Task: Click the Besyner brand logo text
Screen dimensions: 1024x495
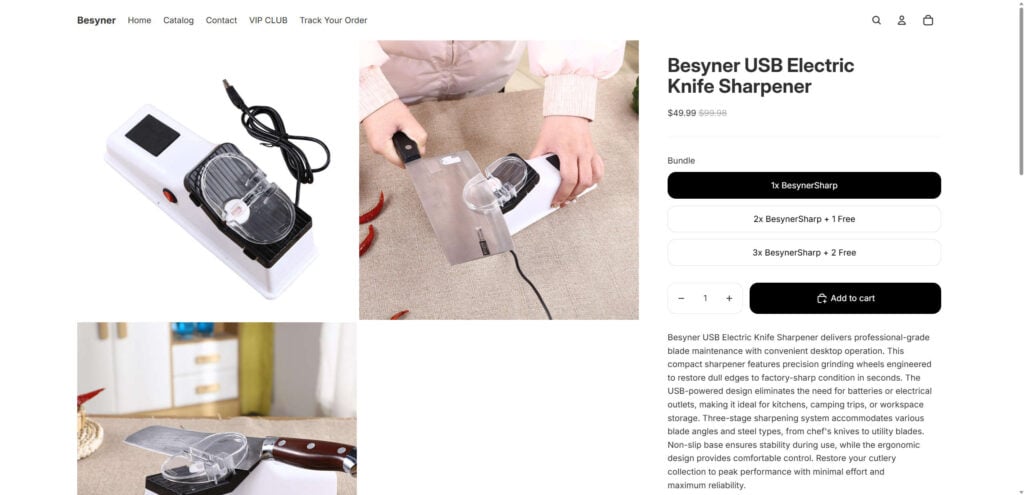Action: coord(96,20)
